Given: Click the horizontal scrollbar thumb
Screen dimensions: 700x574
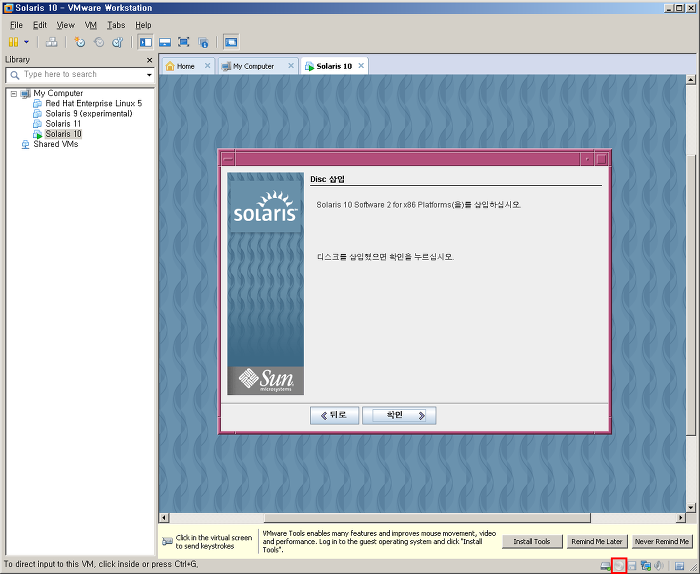Looking at the screenshot, I should tap(427, 518).
